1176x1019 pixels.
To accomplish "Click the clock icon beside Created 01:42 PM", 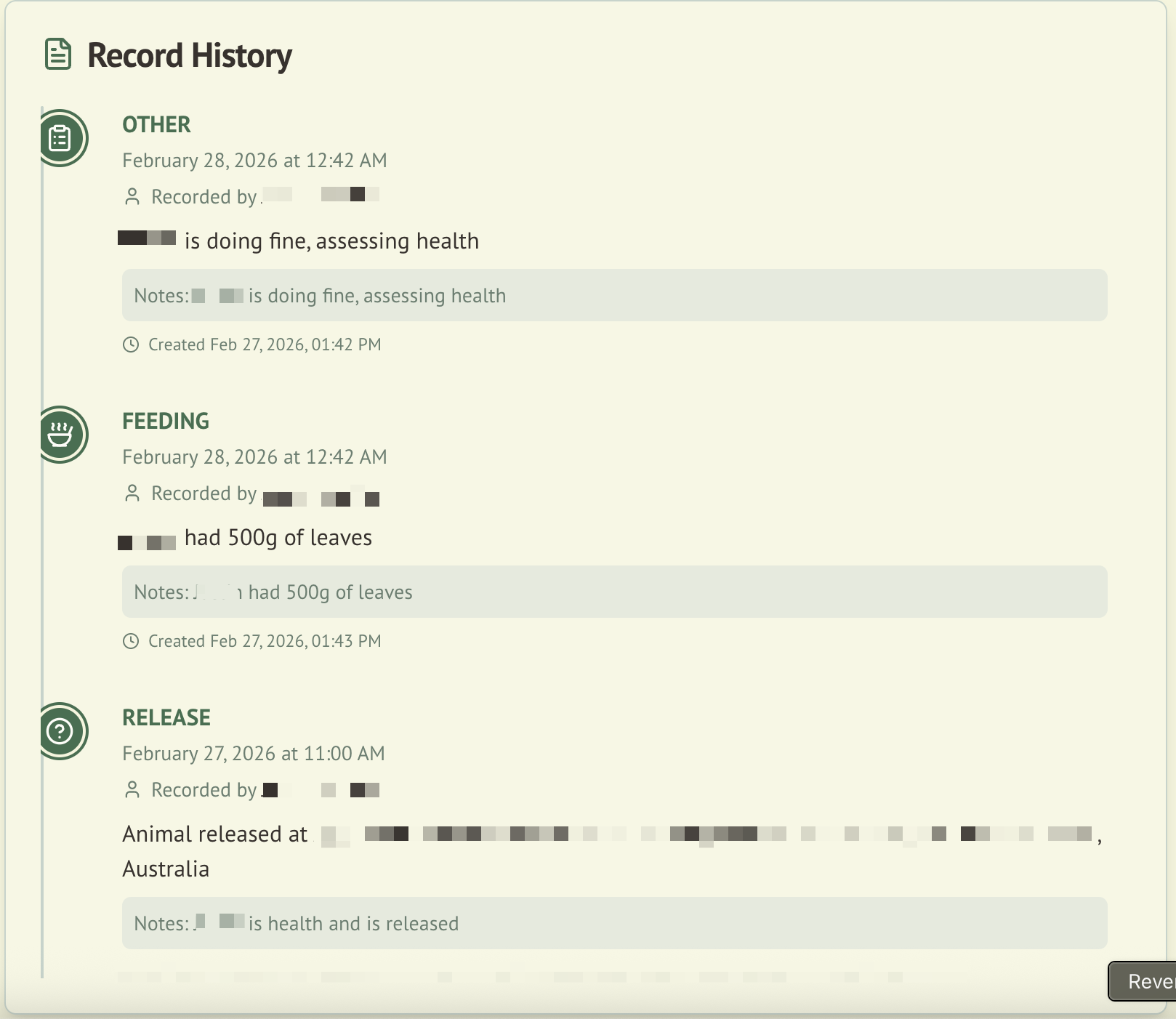I will pos(131,345).
